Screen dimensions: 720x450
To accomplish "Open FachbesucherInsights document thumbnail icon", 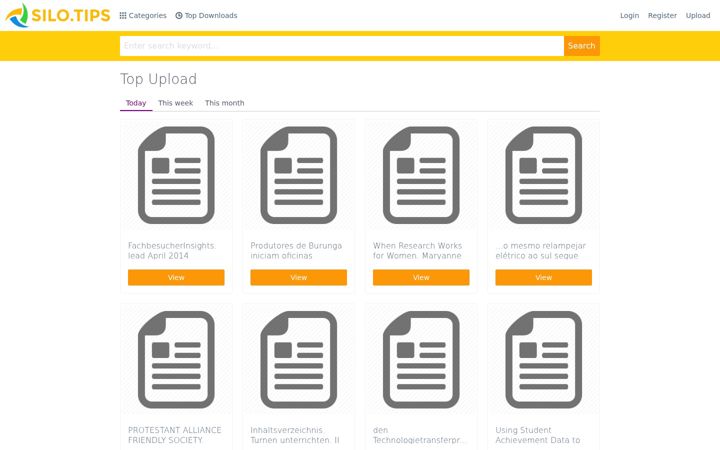I will coord(176,175).
